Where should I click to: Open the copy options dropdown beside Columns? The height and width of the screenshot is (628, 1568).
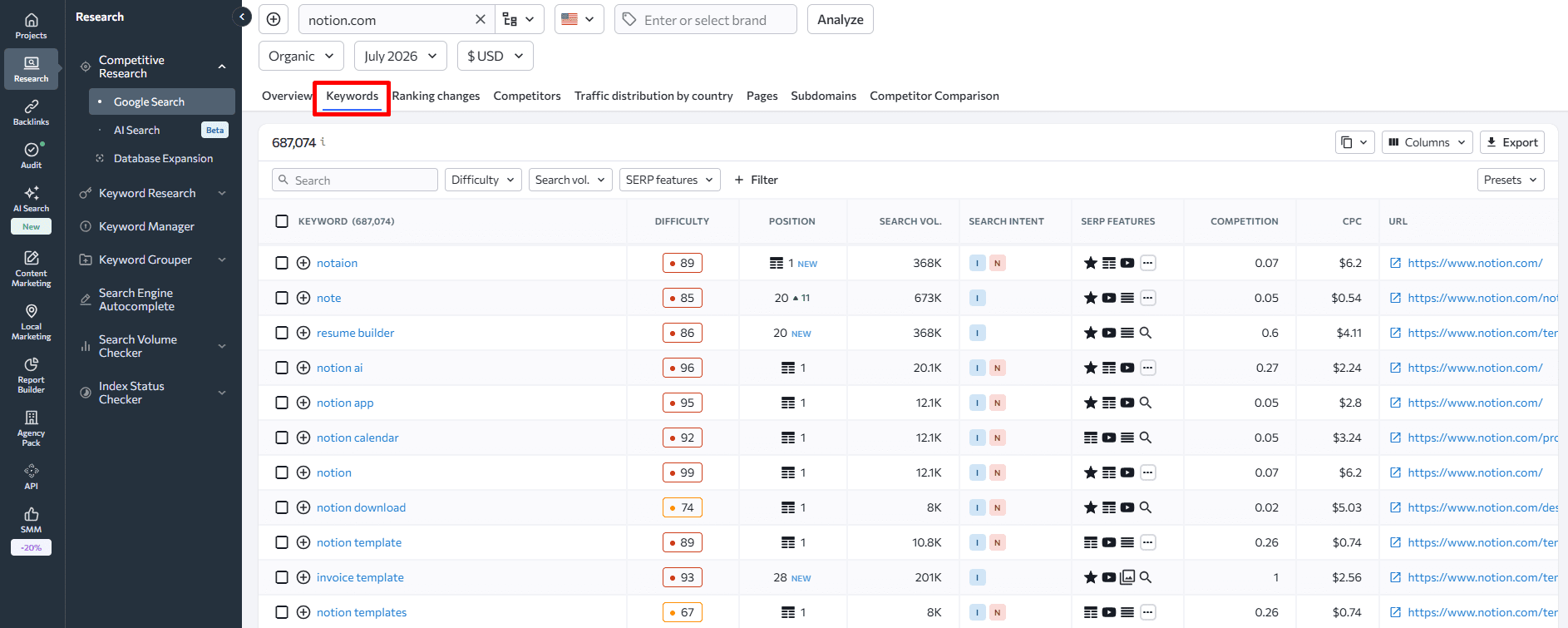click(x=1354, y=142)
